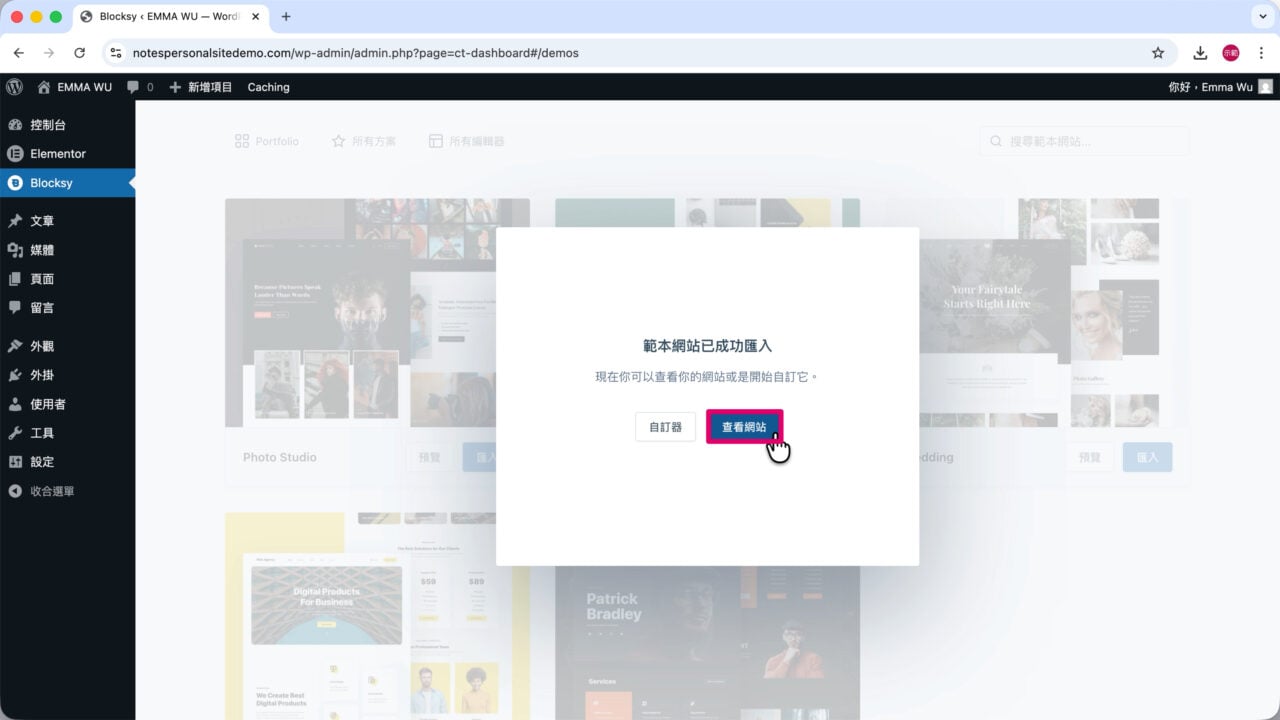Open 留言 comments menu
Image resolution: width=1280 pixels, height=720 pixels.
[67, 308]
